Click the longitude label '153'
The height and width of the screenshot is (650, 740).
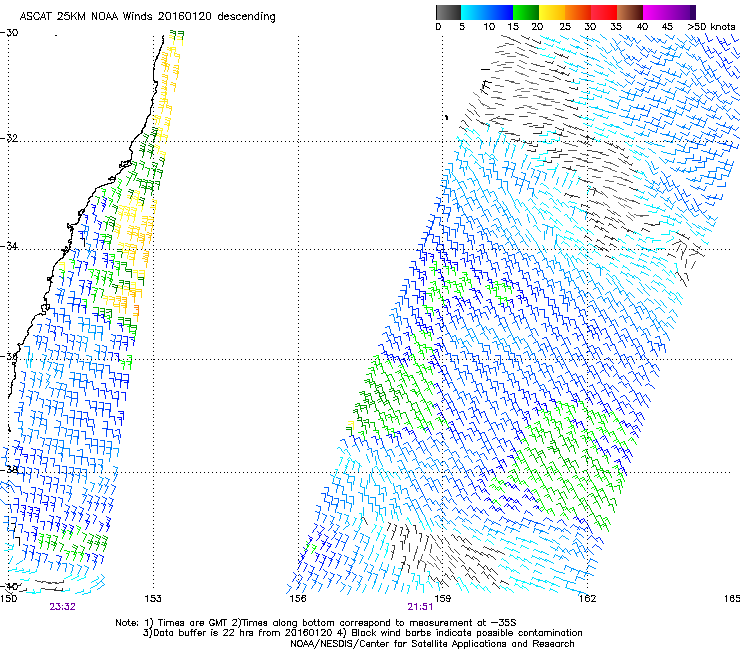click(x=153, y=599)
